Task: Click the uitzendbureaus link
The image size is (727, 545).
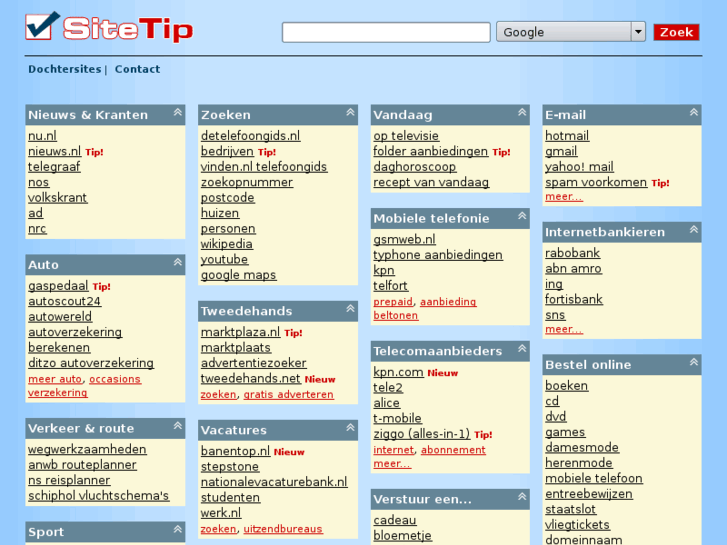Action: tap(283, 529)
